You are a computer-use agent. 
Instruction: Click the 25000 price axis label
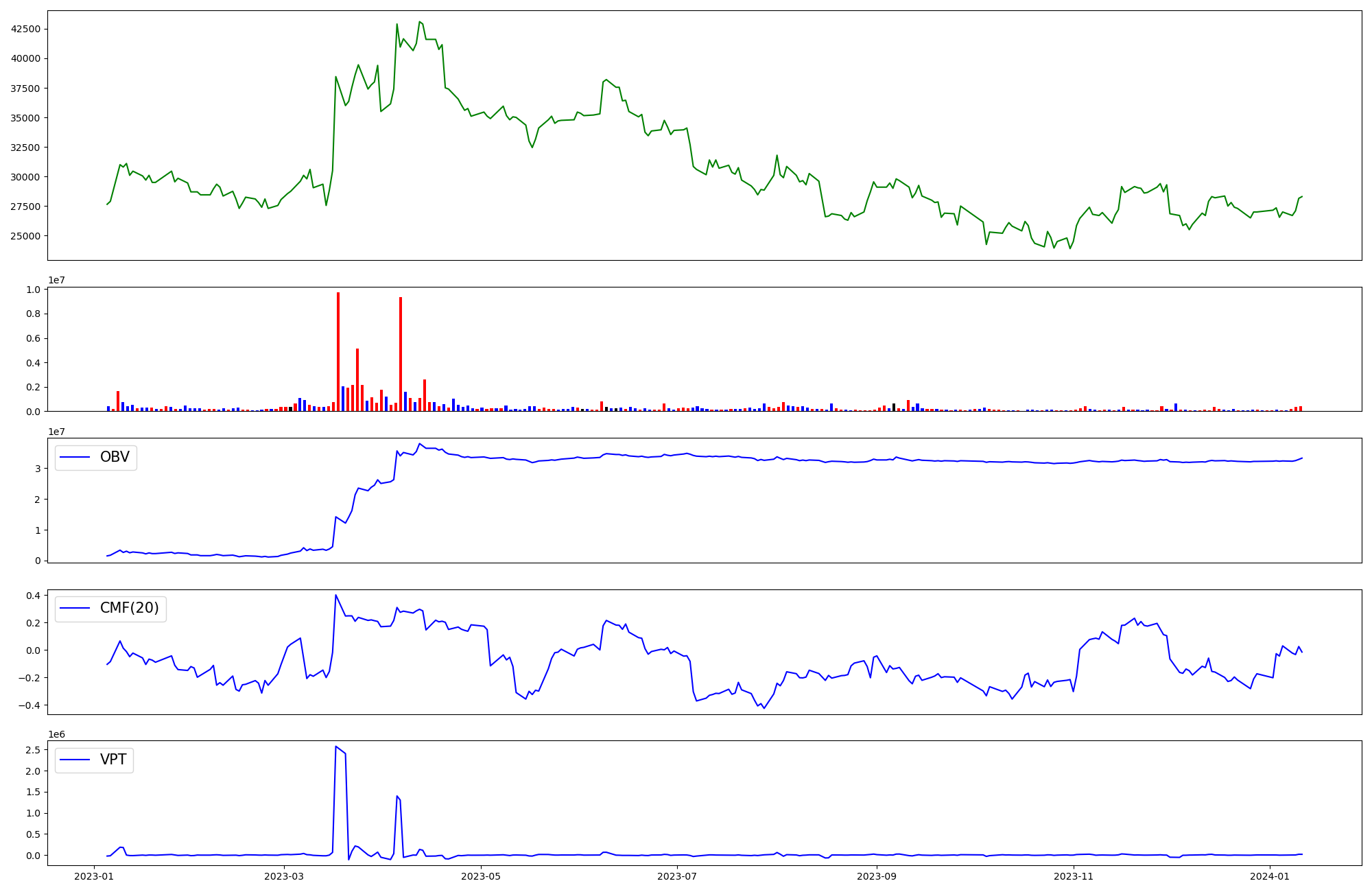tap(25, 236)
